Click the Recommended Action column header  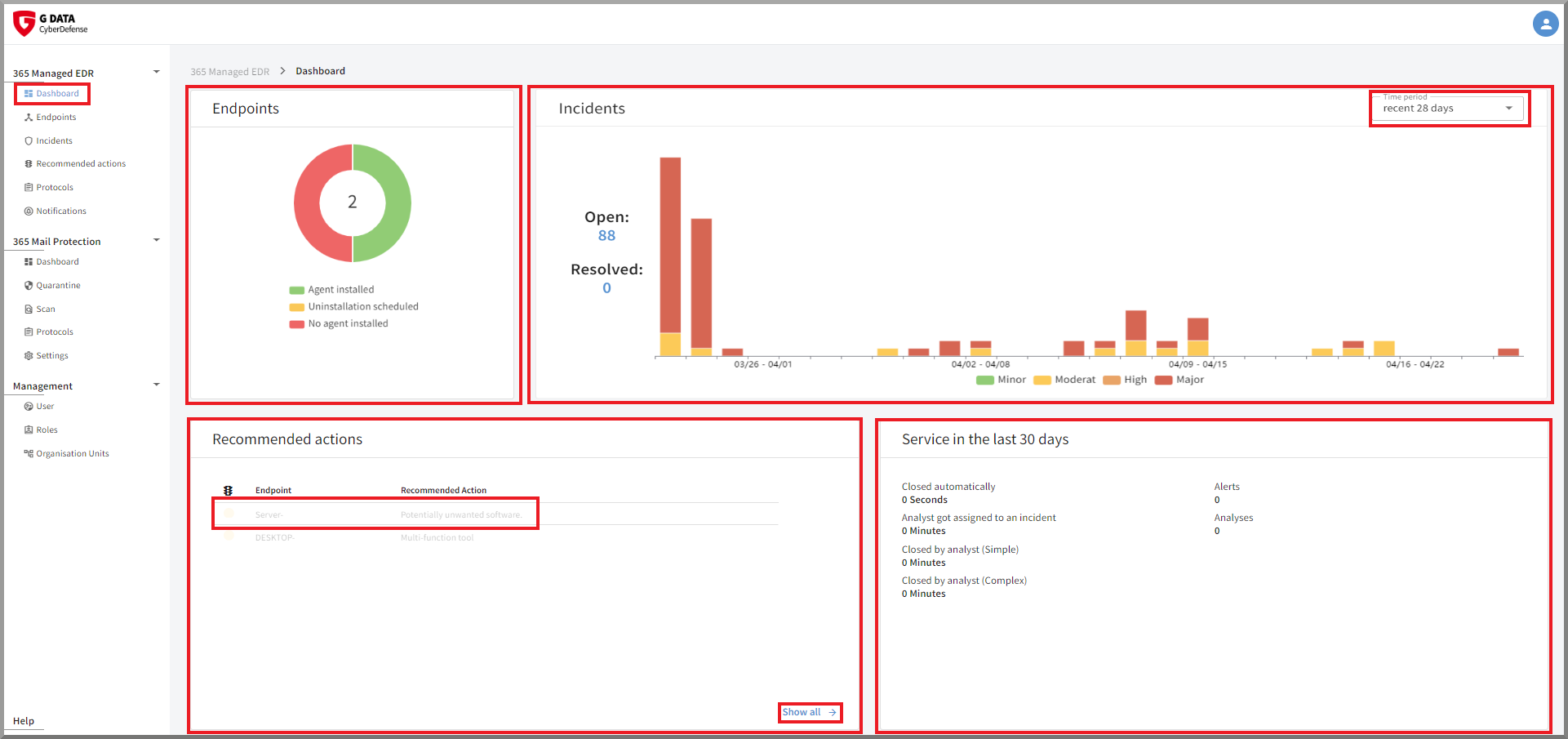[x=443, y=491]
